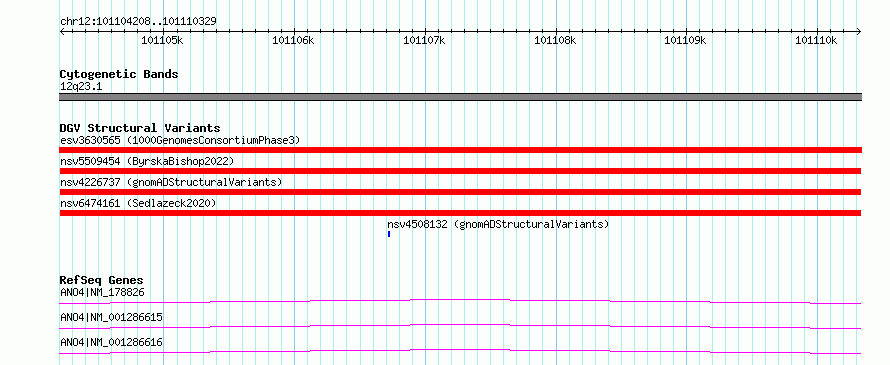Open the esv3630565 variant label
The image size is (890, 365).
pos(180,140)
